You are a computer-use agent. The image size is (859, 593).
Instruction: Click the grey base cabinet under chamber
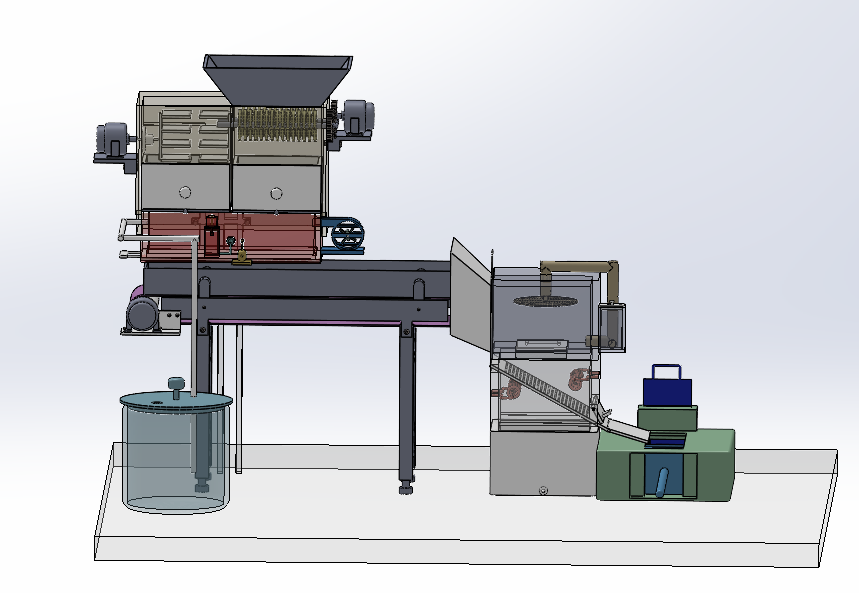[542, 464]
